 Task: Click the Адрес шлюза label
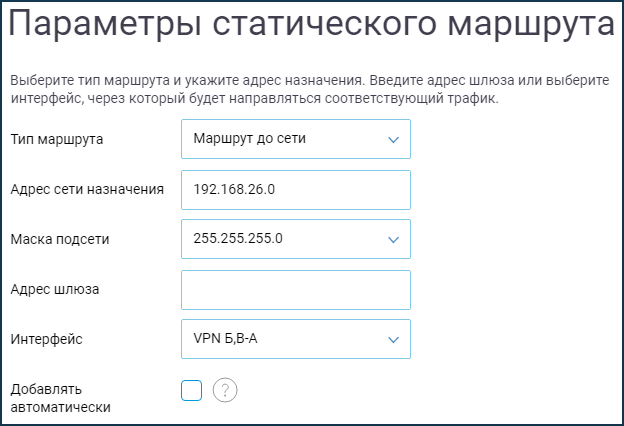coord(55,289)
